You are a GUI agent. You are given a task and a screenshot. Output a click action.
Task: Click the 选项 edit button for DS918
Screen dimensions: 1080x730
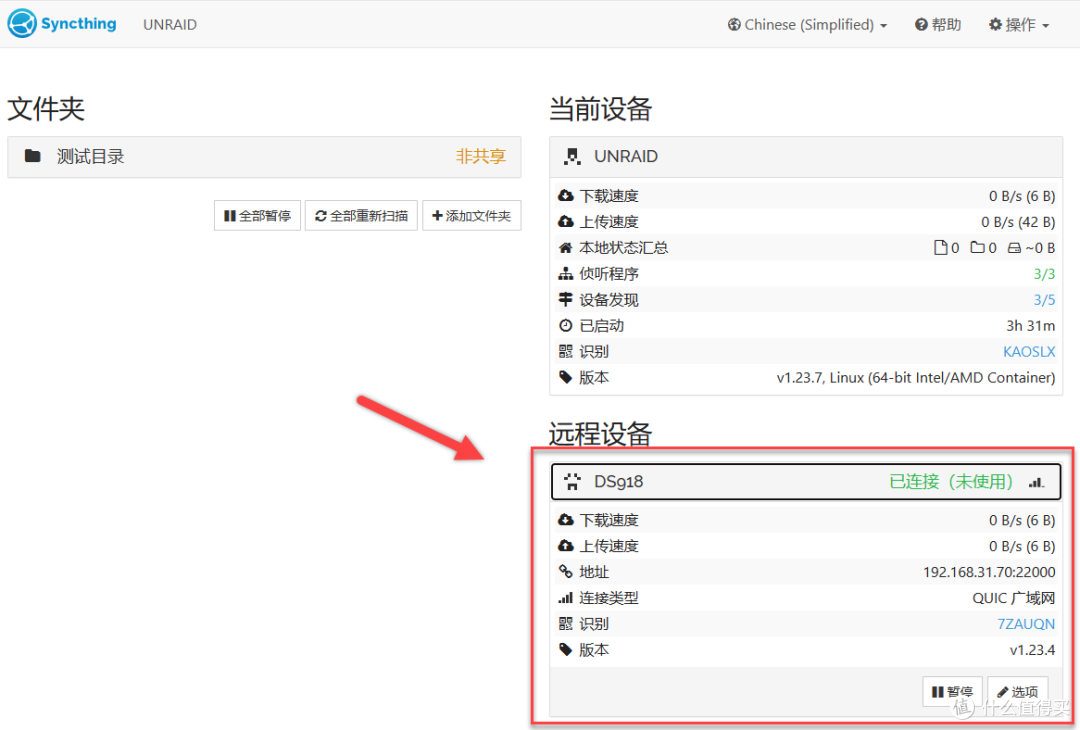[x=1017, y=691]
